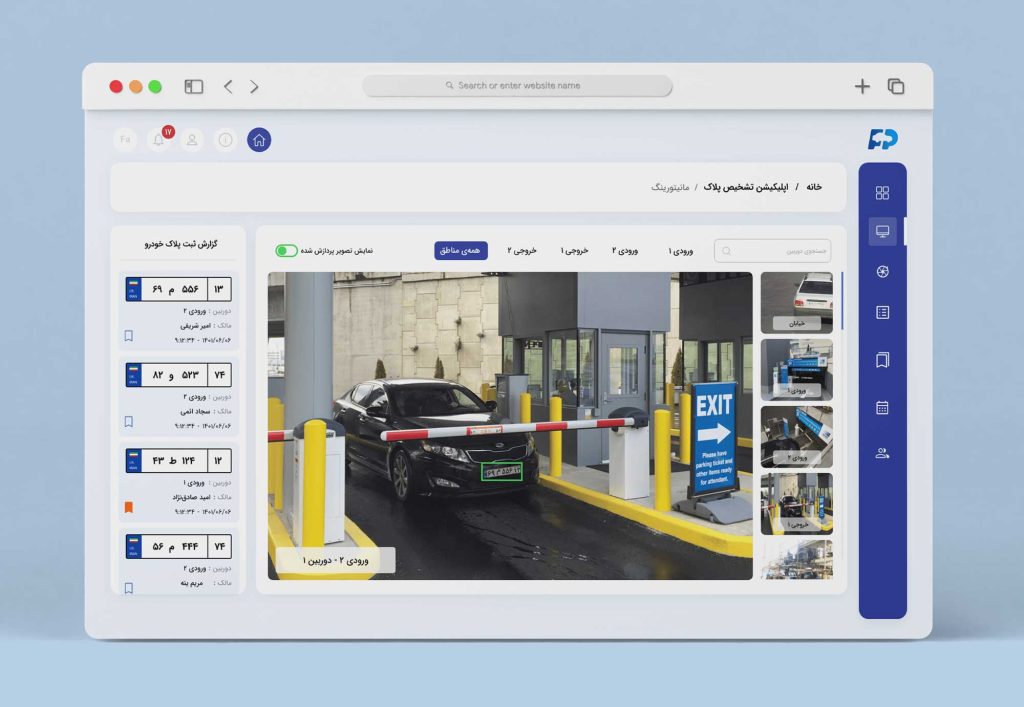Open the camera shutter icon in sidebar
1024x707 pixels.
pyautogui.click(x=882, y=272)
